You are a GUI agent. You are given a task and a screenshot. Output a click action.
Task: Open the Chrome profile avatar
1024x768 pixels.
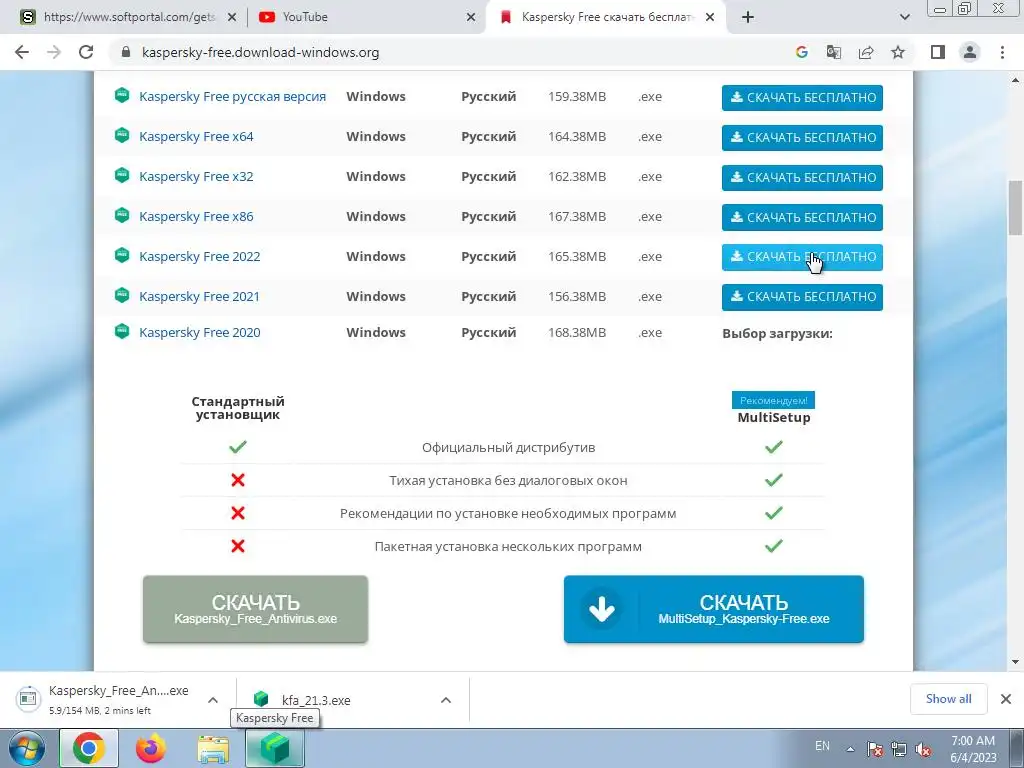(x=970, y=52)
